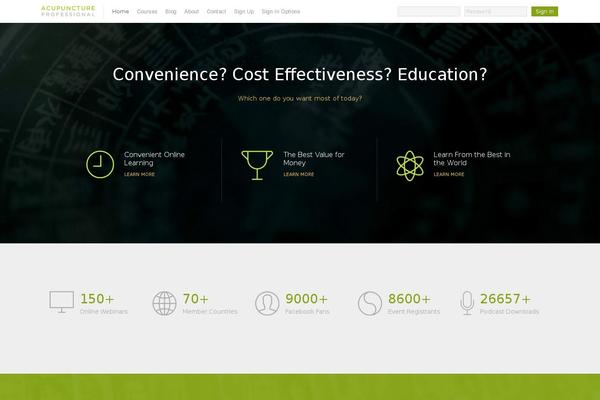The width and height of the screenshot is (600, 400).
Task: Click the 'Podcast Downloads' label
Action: tap(509, 312)
